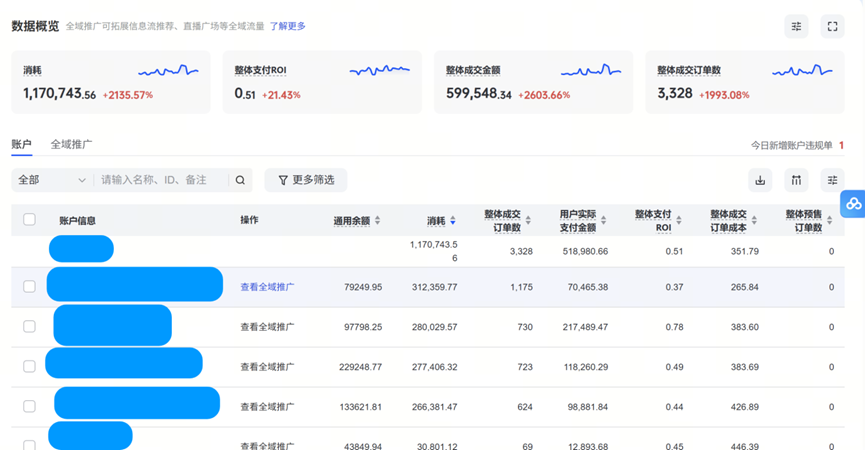This screenshot has width=865, height=450.
Task: Check the second account row checkbox
Action: (x=29, y=327)
